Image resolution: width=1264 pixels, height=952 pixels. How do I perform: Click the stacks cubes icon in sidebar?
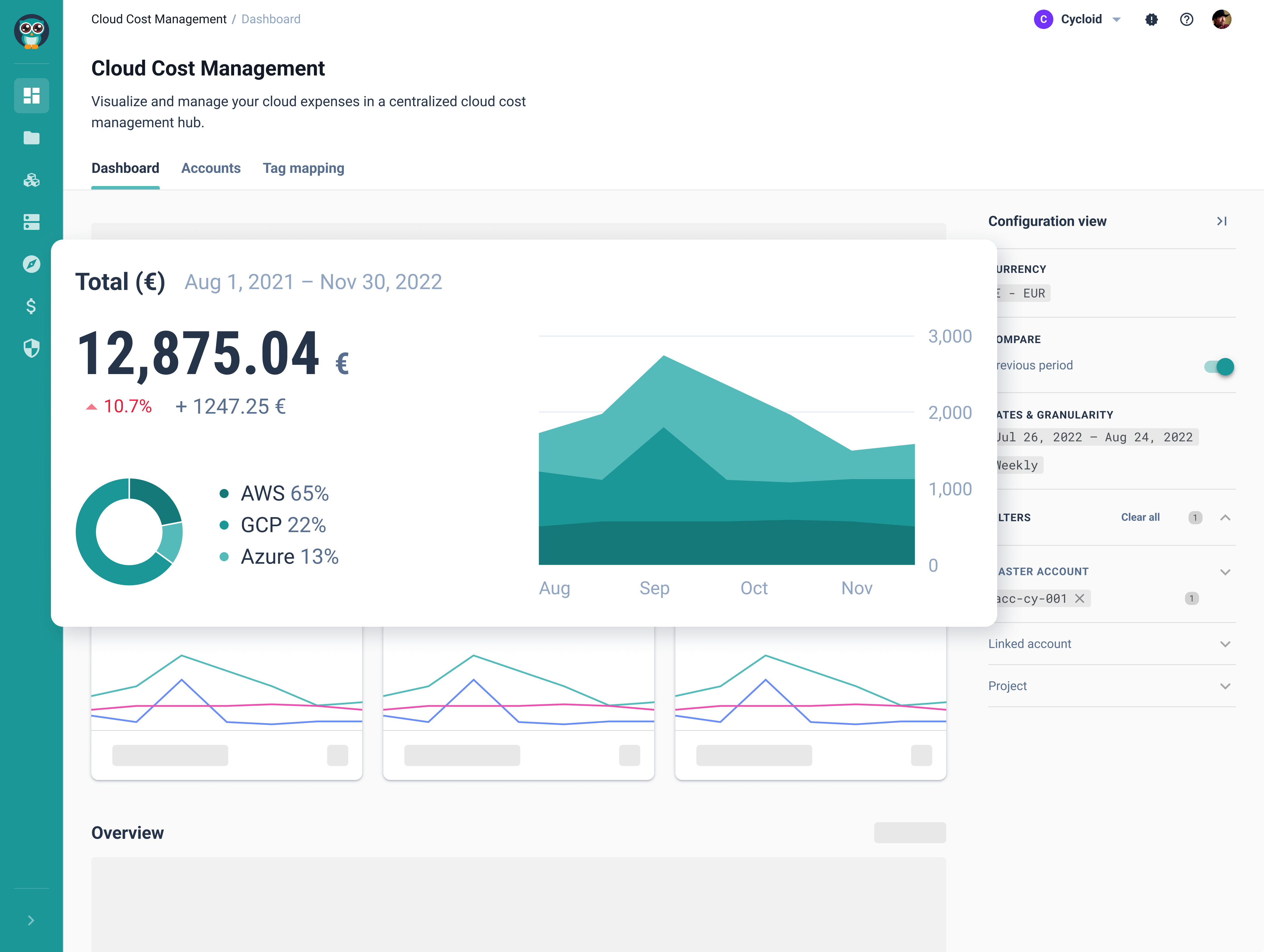coord(31,180)
